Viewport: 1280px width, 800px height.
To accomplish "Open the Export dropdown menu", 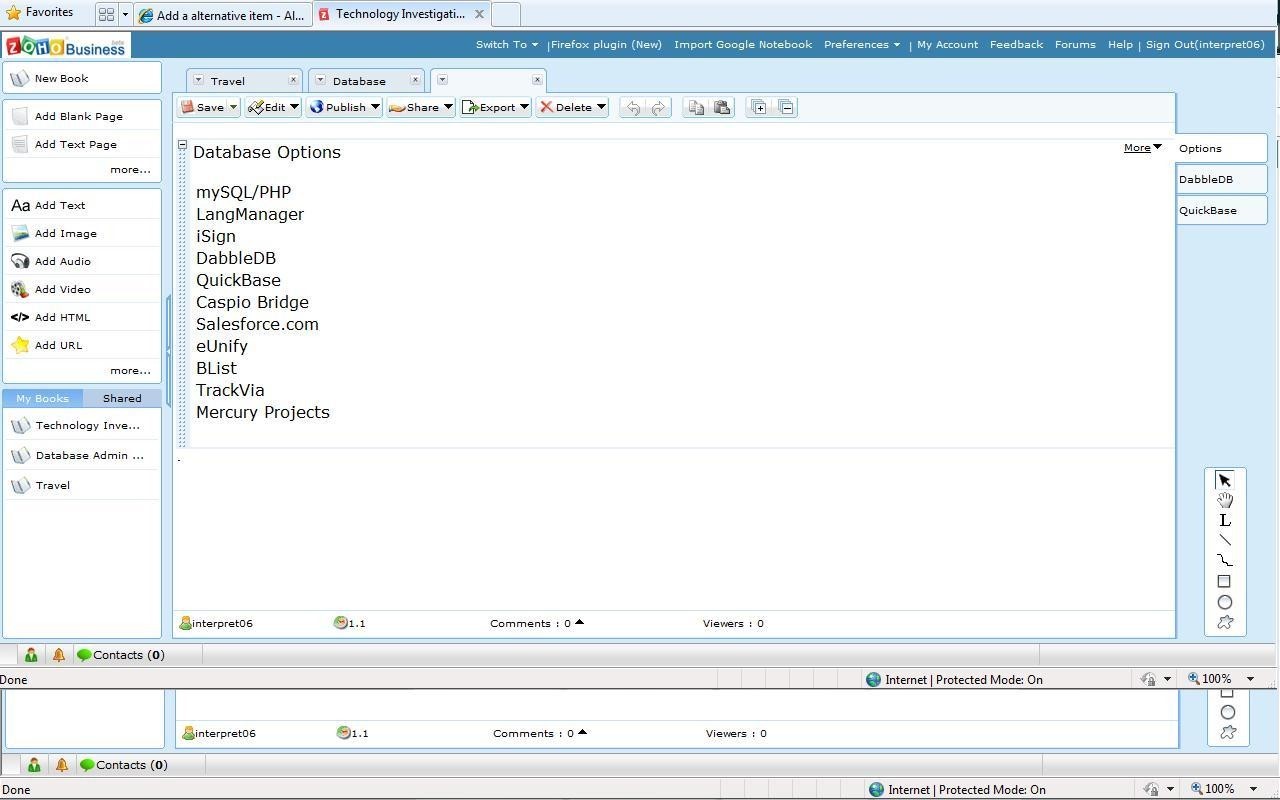I will [x=524, y=107].
